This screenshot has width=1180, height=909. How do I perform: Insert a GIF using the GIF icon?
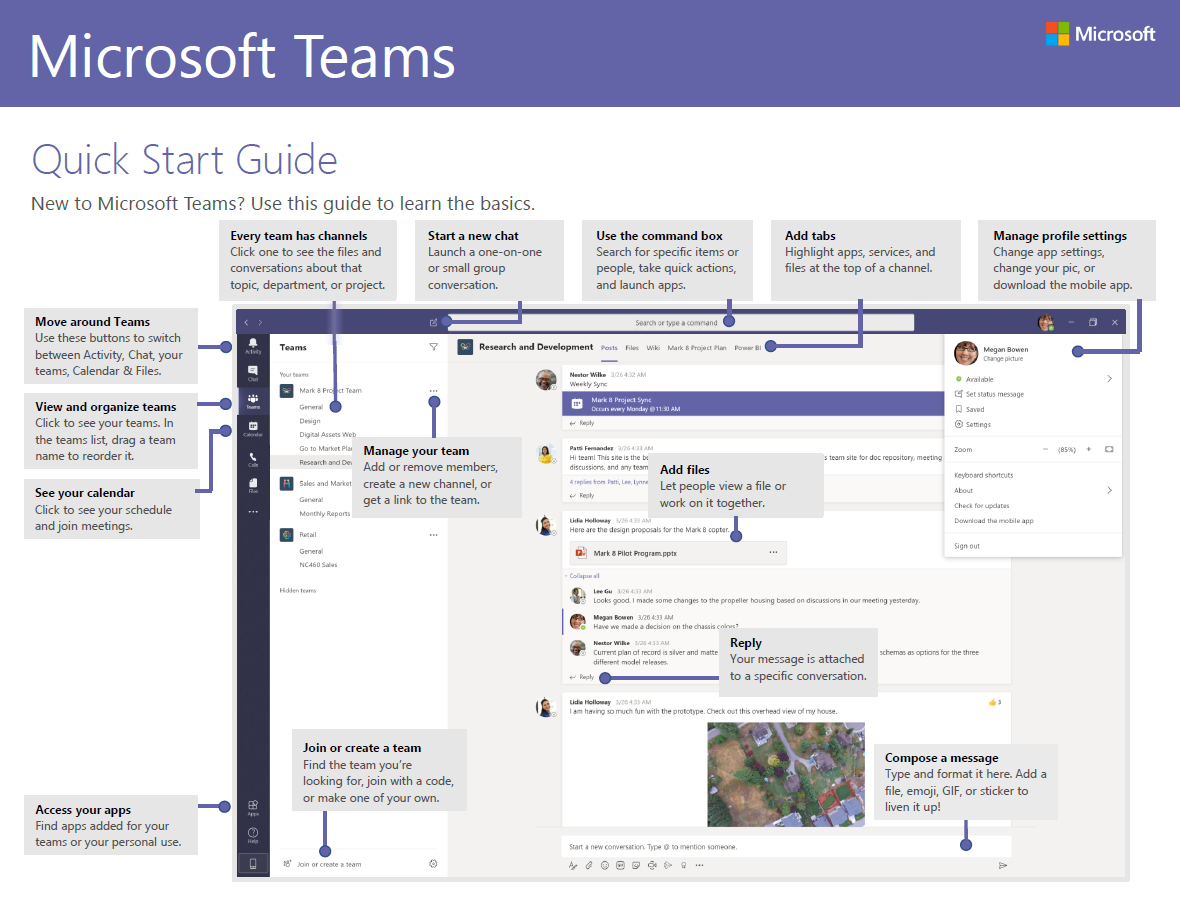621,865
